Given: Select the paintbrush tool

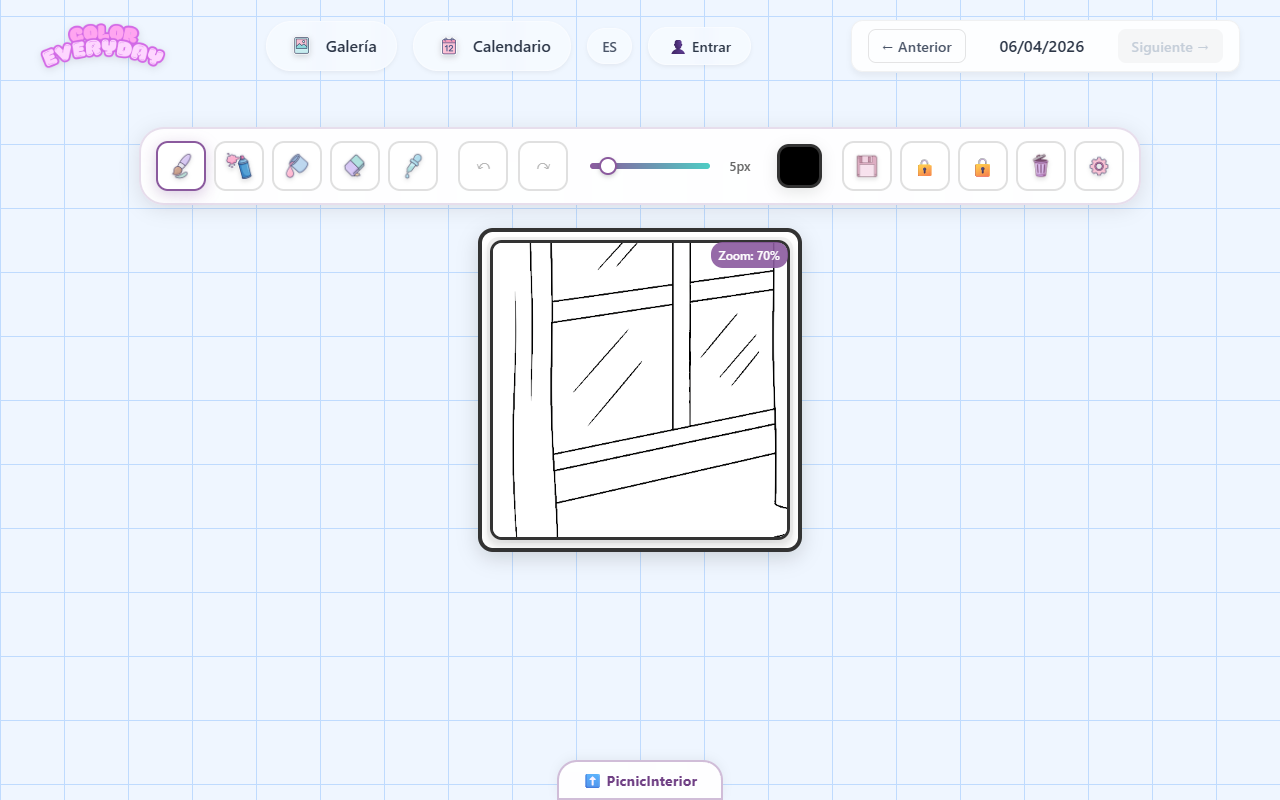Looking at the screenshot, I should pos(181,166).
